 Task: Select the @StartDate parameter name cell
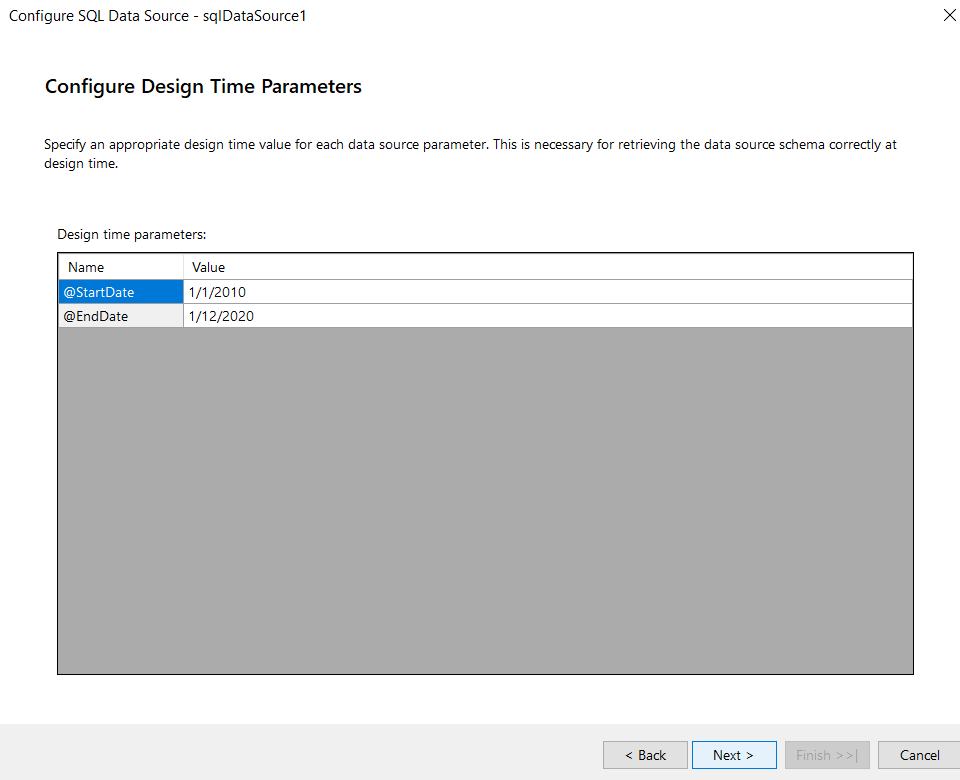click(x=120, y=292)
